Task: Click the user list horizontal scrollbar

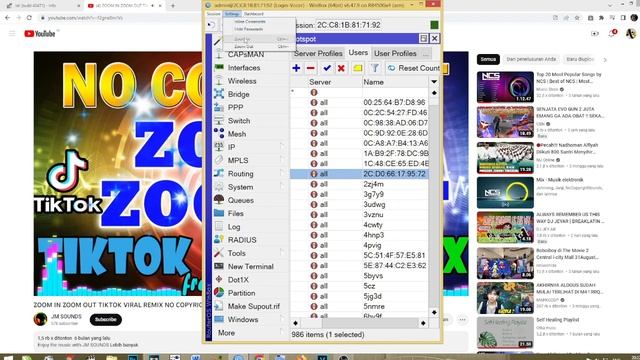Action: [x=359, y=323]
